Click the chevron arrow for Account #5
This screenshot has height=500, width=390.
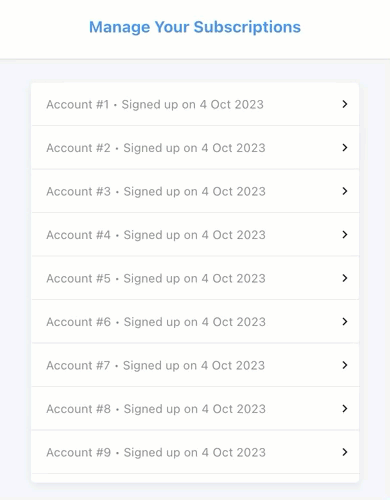click(345, 278)
